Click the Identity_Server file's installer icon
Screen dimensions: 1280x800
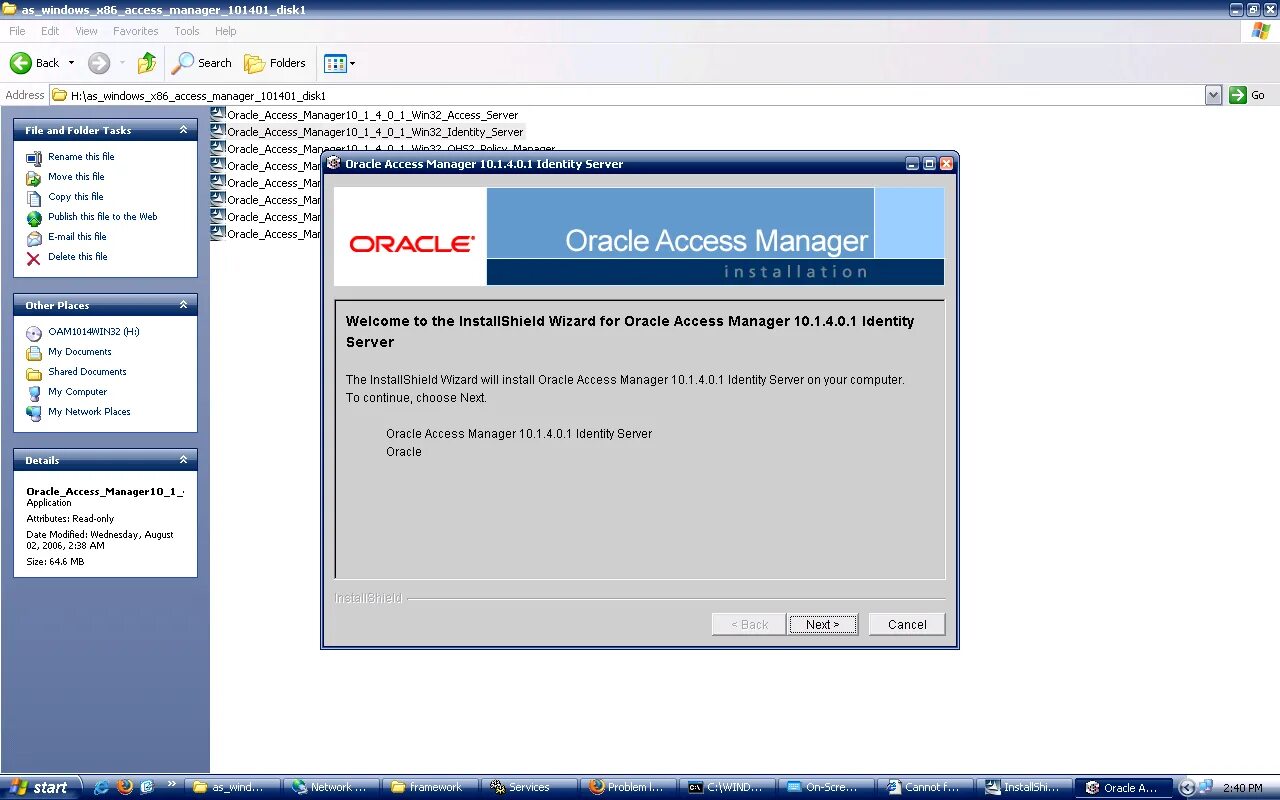pyautogui.click(x=217, y=131)
